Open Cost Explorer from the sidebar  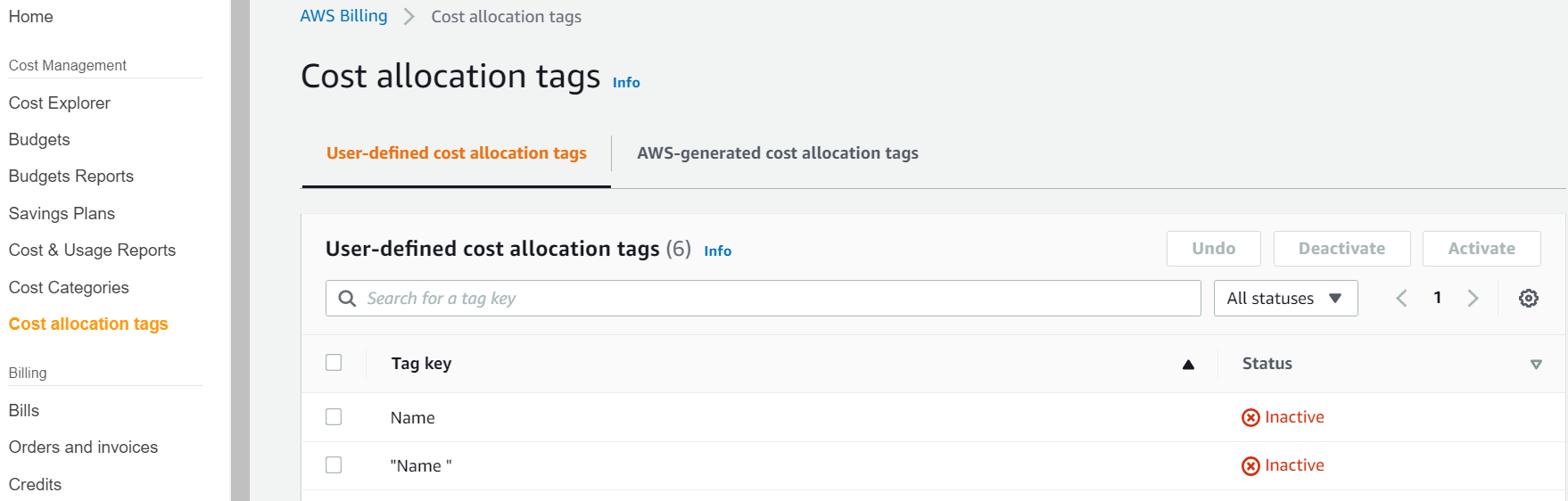pyautogui.click(x=60, y=103)
